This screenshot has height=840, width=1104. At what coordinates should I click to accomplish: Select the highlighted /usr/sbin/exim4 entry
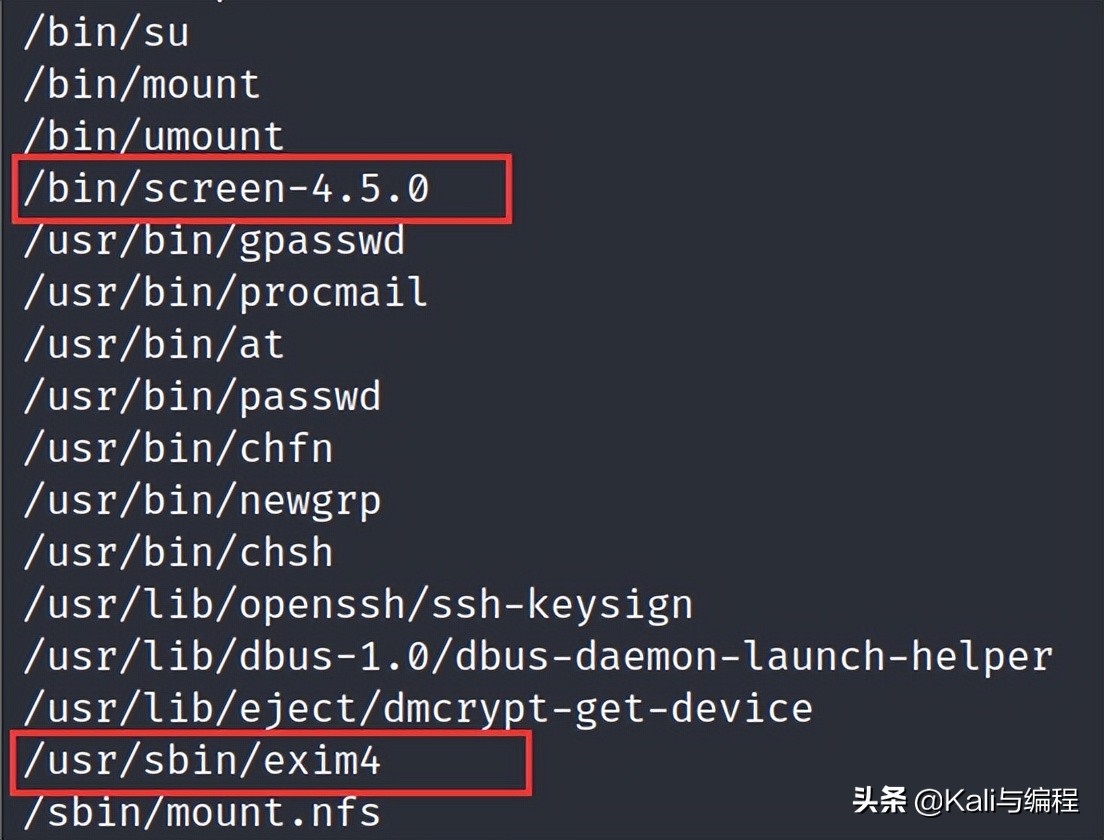(x=202, y=762)
